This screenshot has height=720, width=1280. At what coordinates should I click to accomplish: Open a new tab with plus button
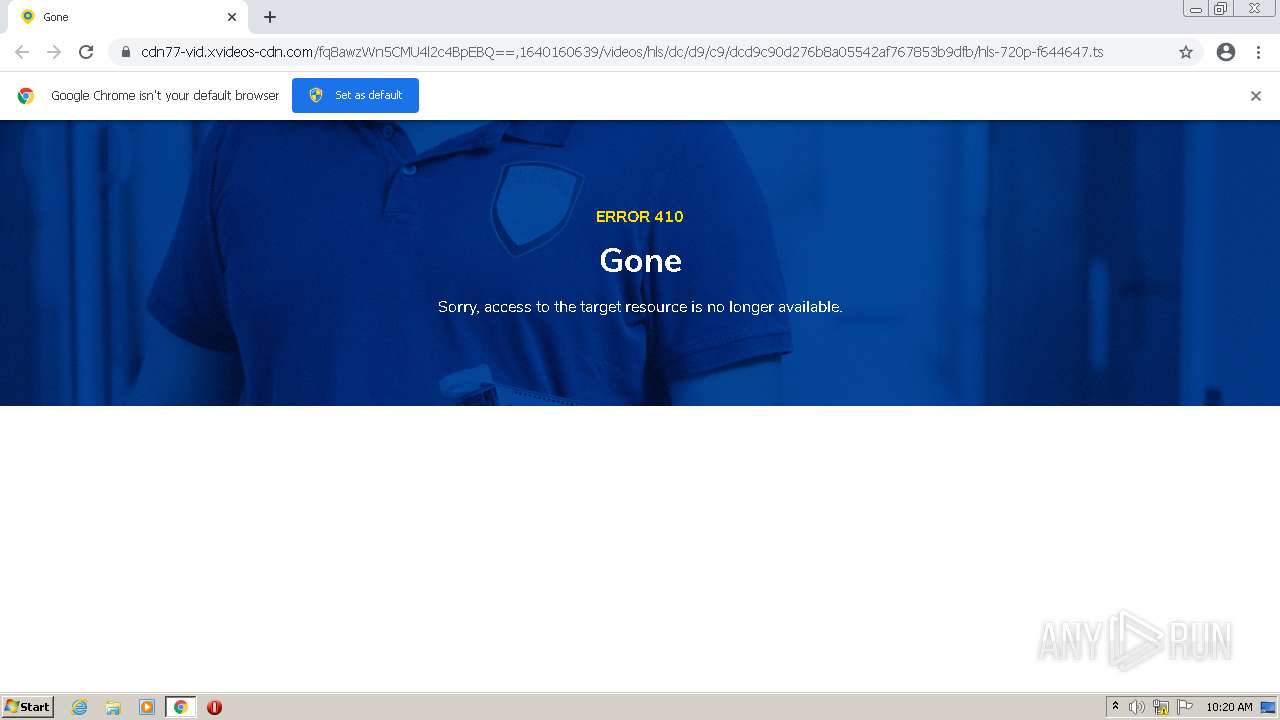pos(270,17)
